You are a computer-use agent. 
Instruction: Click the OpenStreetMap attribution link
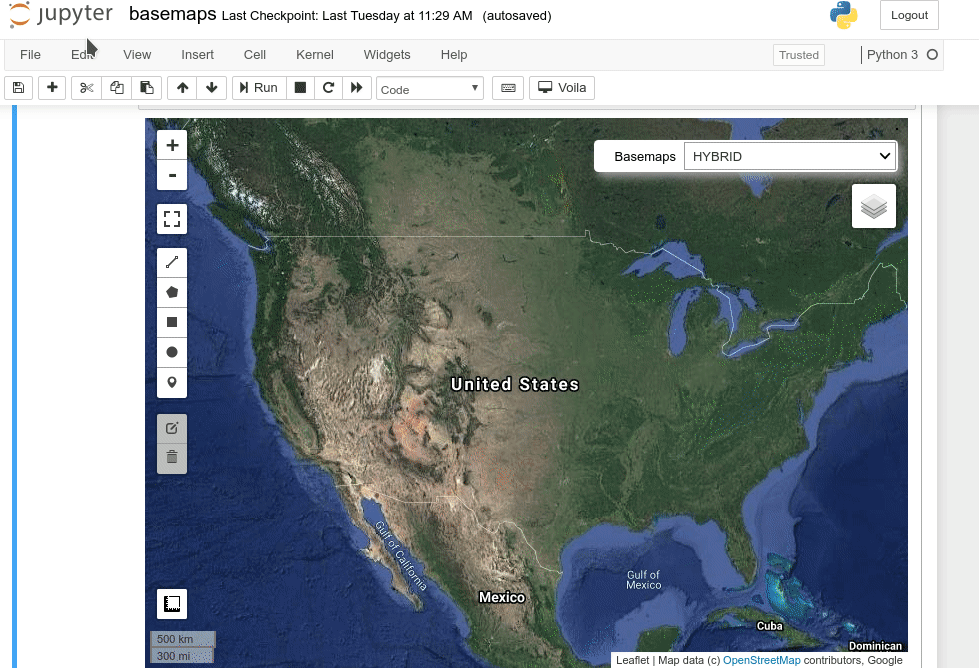[x=761, y=660]
